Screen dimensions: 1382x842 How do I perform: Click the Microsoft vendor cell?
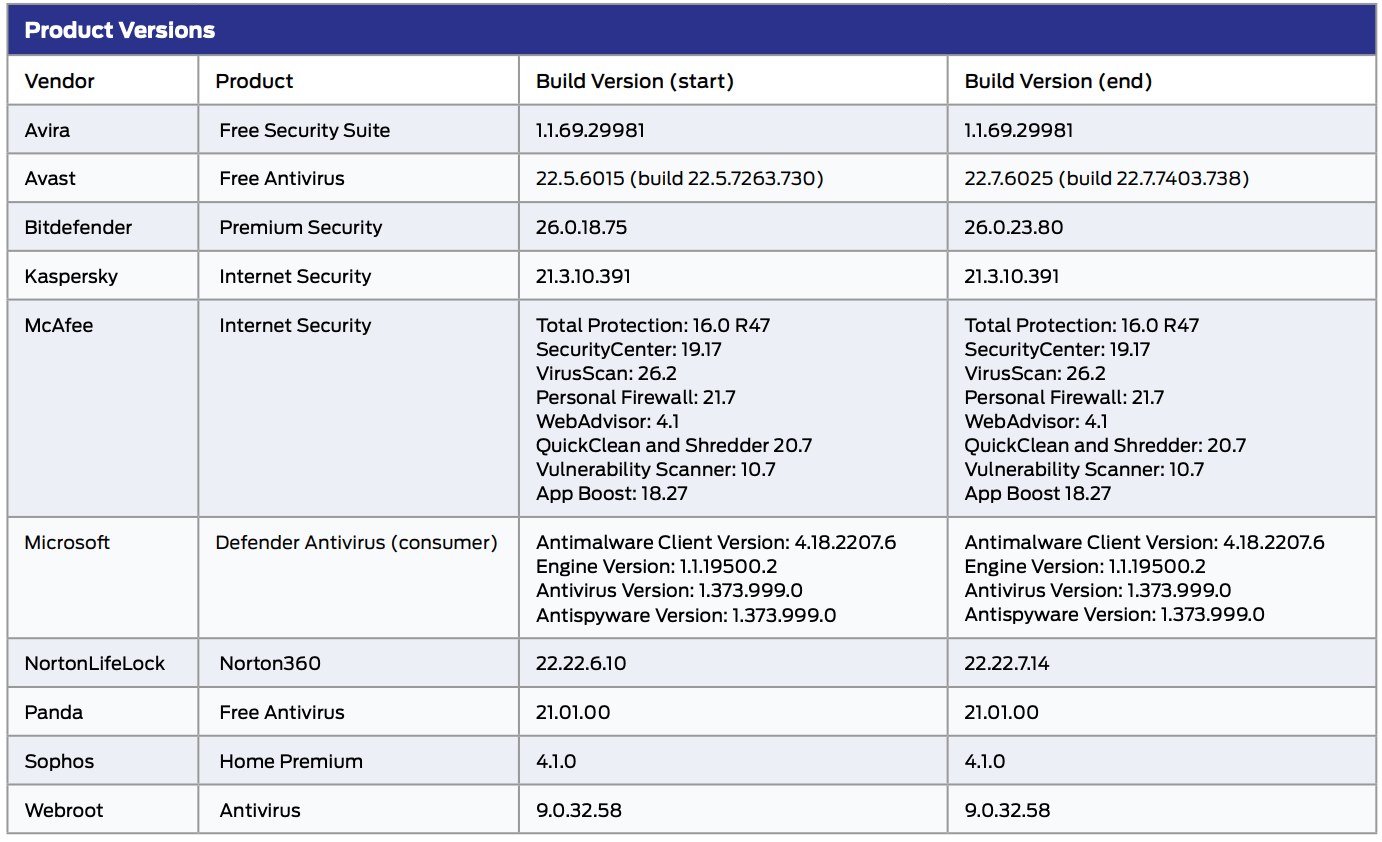[67, 542]
